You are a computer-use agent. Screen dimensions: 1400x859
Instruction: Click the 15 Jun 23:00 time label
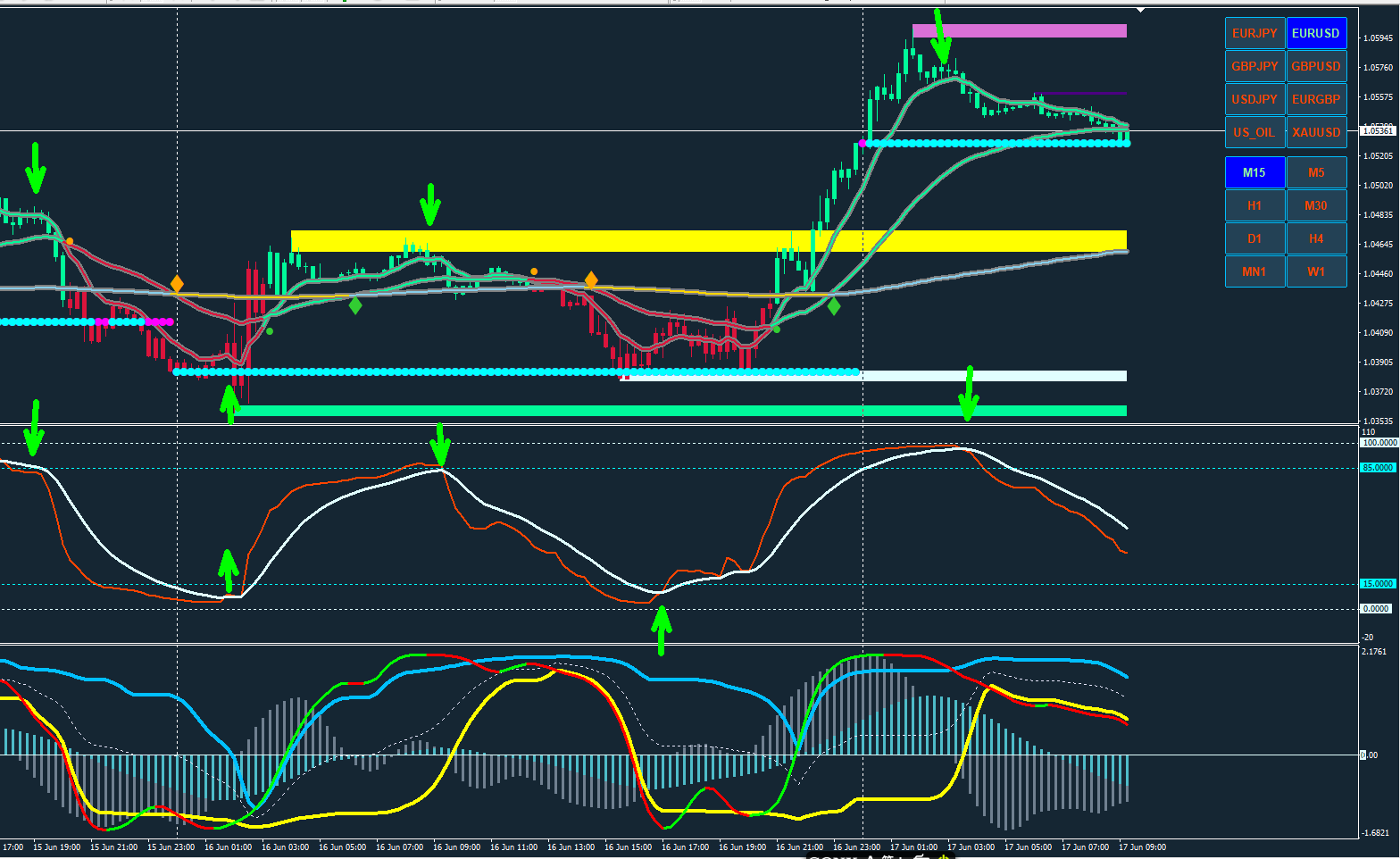(171, 847)
